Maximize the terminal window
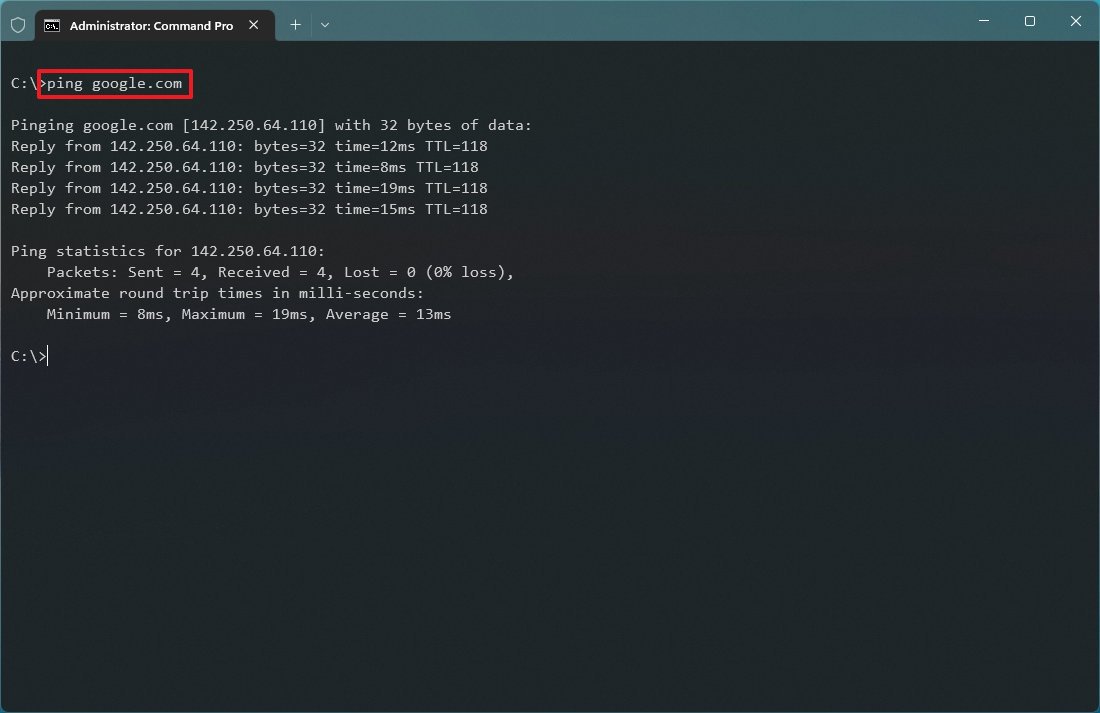This screenshot has height=713, width=1100. pos(1030,21)
